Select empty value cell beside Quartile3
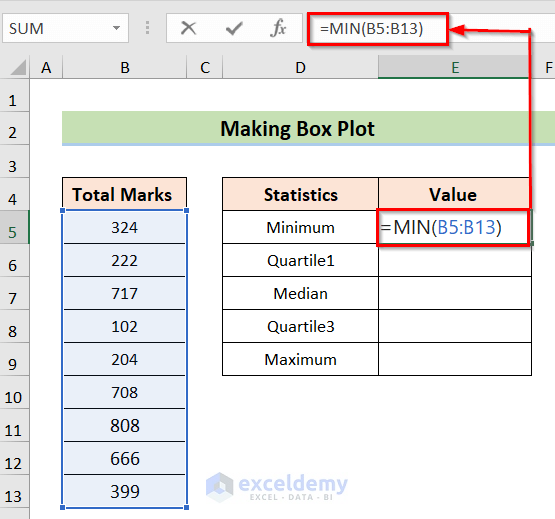Viewport: 555px width, 519px height. (455, 326)
